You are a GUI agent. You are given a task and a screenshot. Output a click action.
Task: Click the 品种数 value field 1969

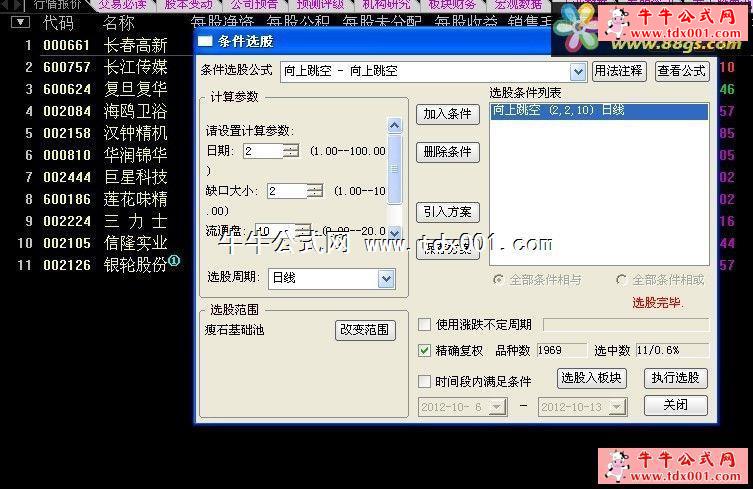click(x=561, y=351)
